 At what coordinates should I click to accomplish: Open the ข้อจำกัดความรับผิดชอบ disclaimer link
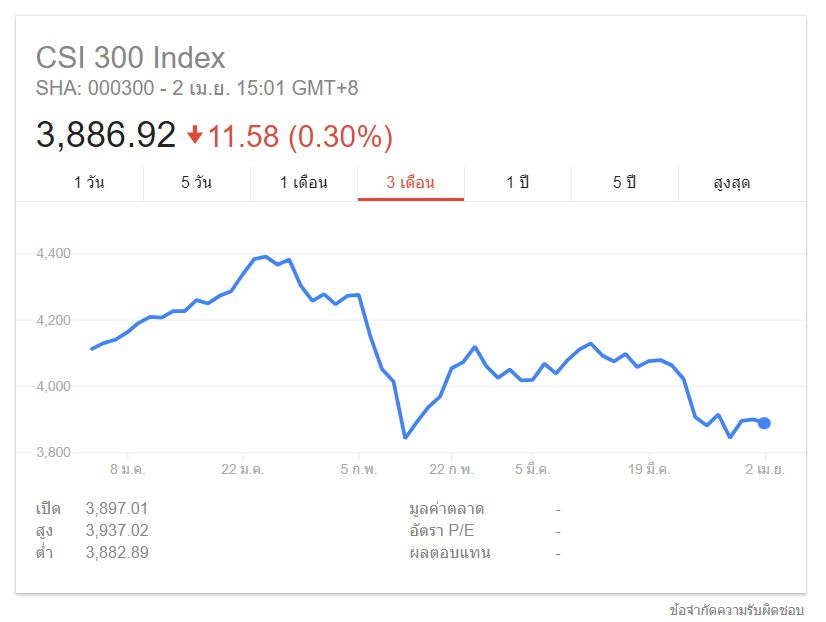[736, 609]
